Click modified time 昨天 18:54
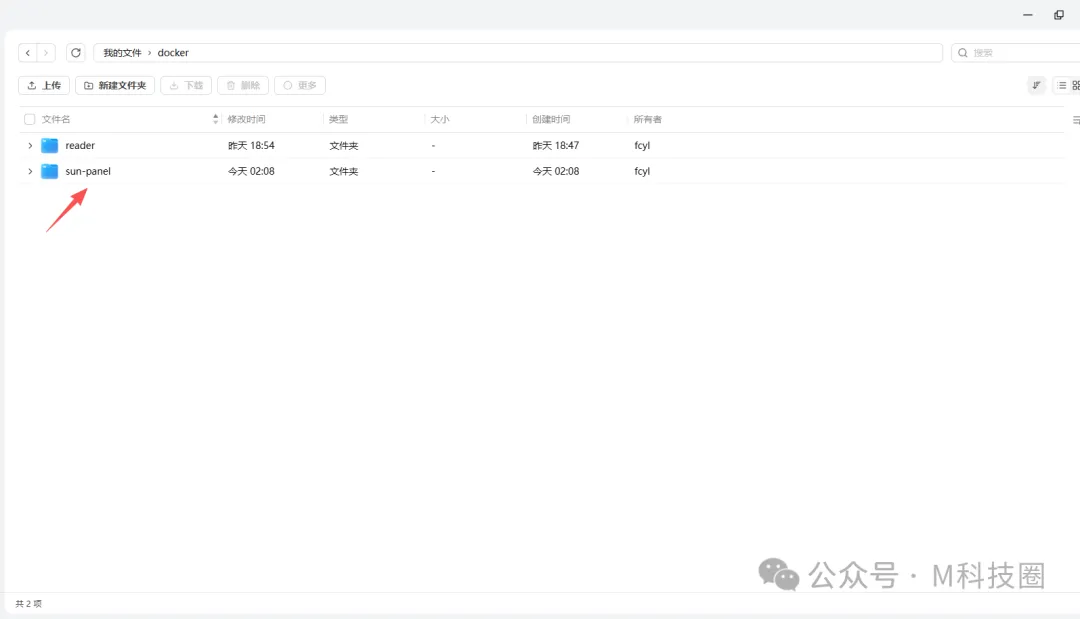This screenshot has height=619, width=1080. [x=251, y=145]
